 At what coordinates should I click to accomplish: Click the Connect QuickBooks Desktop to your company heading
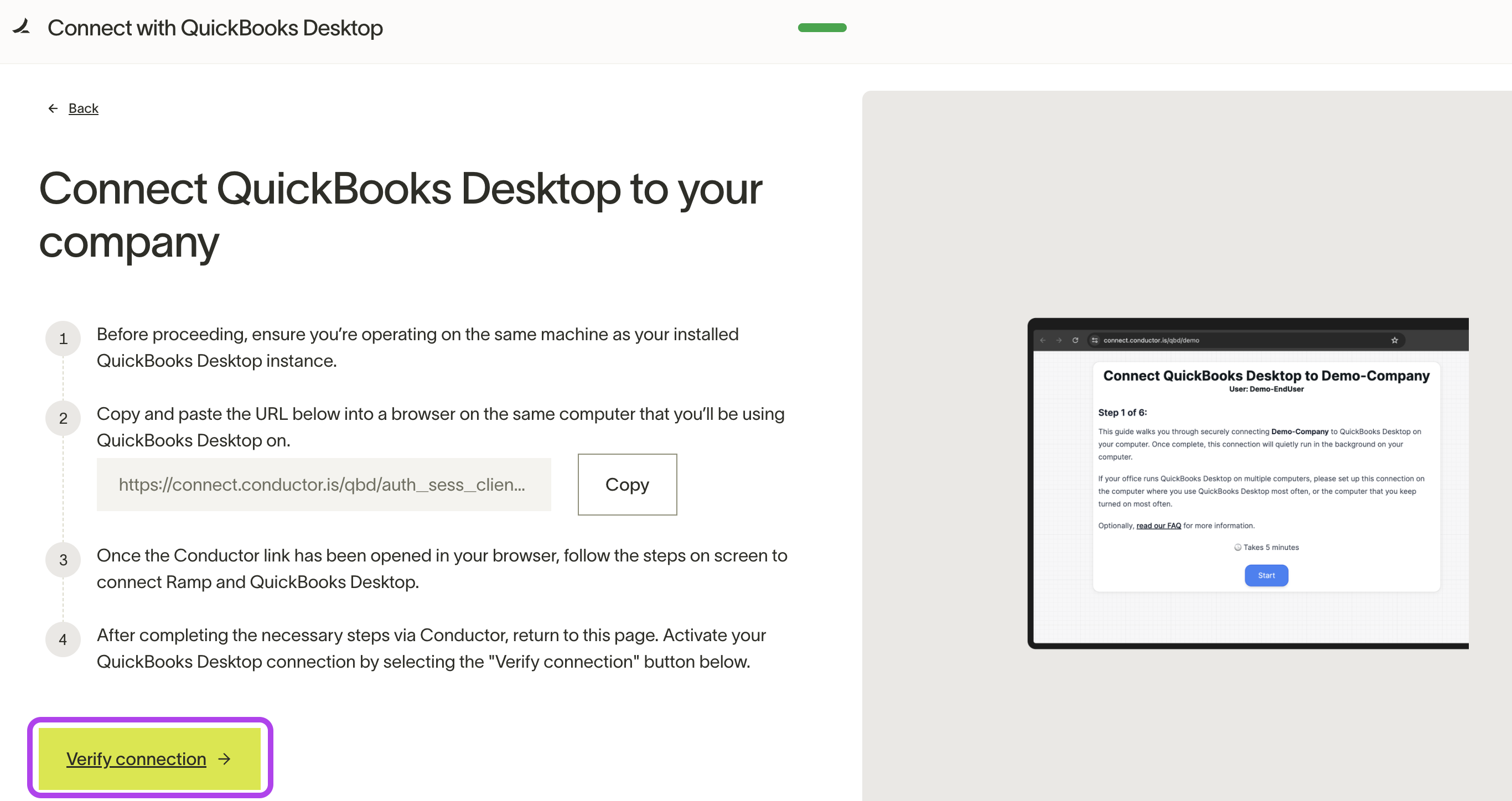click(x=400, y=215)
